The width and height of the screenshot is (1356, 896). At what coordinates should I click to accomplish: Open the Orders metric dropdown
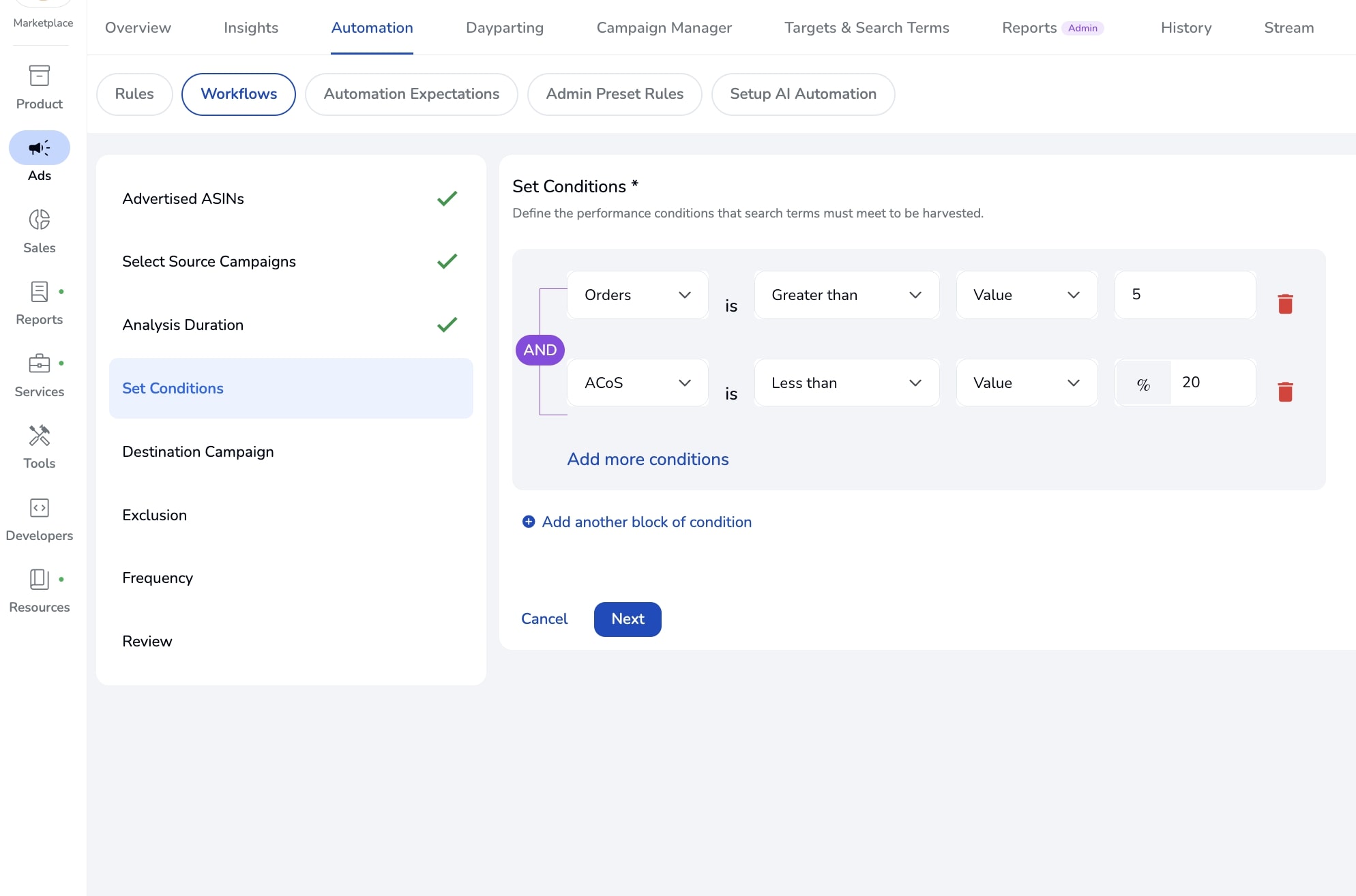[x=638, y=295]
